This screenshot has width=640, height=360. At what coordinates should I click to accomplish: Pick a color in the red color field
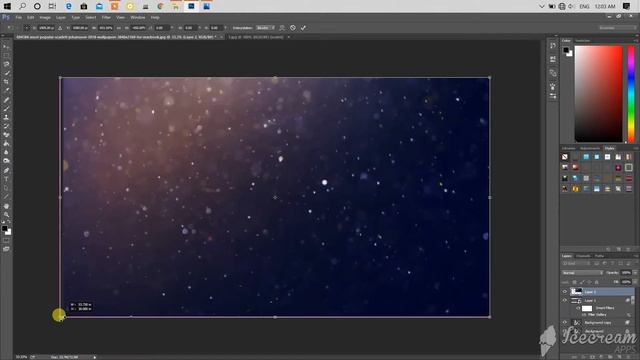pyautogui.click(x=598, y=94)
